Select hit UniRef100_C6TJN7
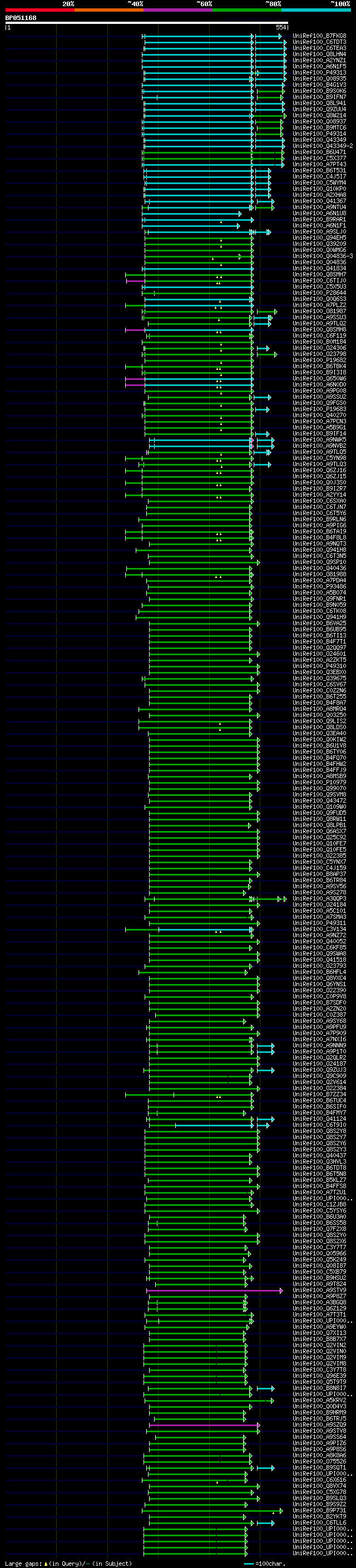The height and width of the screenshot is (1568, 356). [319, 507]
